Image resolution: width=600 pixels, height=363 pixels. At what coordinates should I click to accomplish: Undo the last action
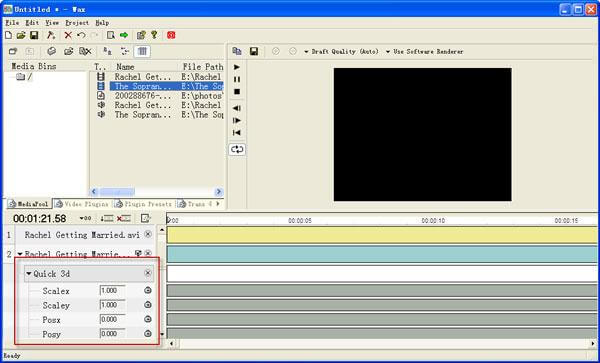(x=81, y=35)
